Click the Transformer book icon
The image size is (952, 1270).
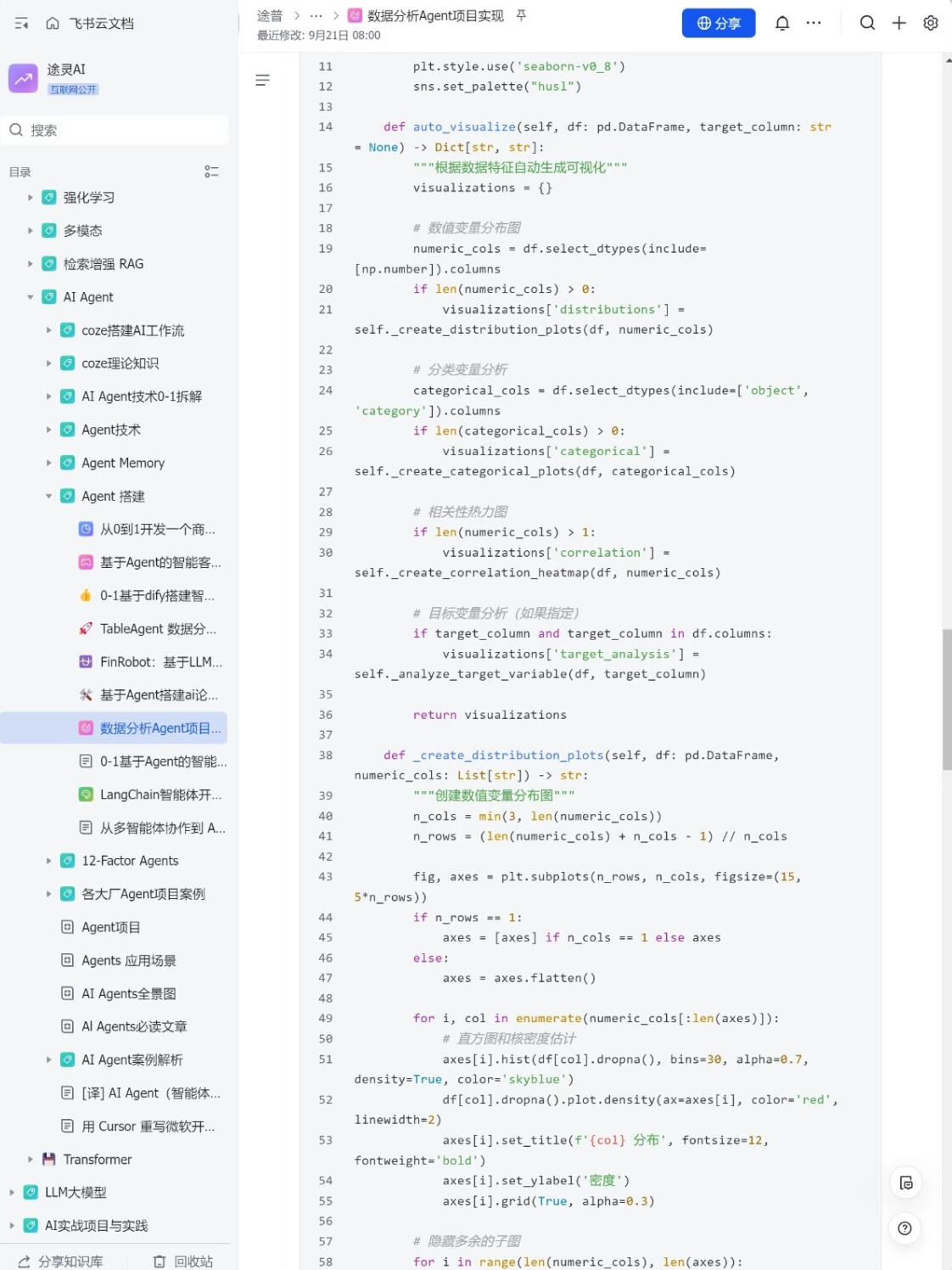pyautogui.click(x=49, y=1159)
